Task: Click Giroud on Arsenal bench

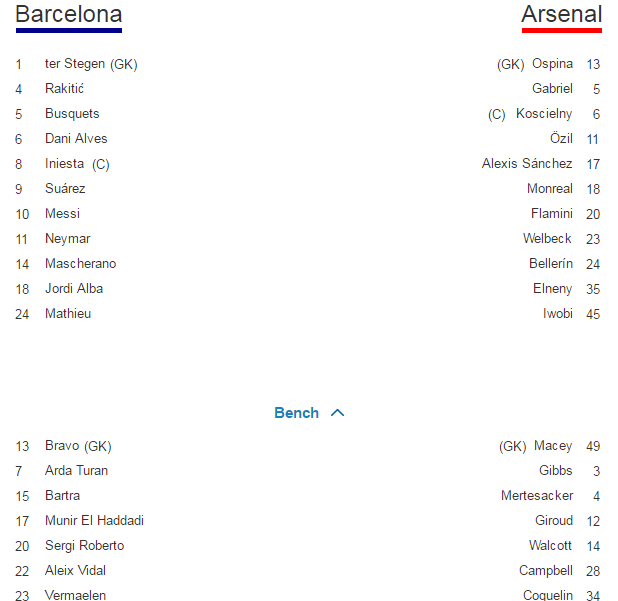Action: click(x=554, y=521)
